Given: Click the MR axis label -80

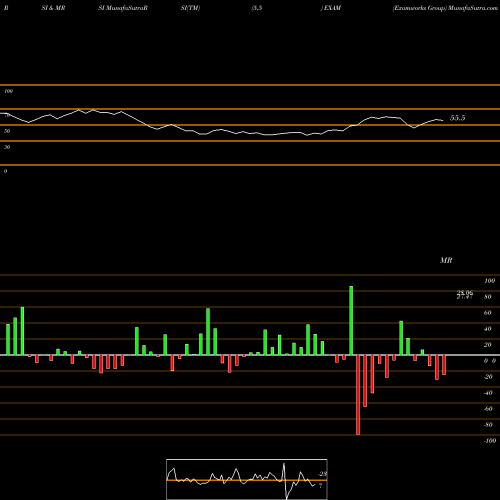Looking at the screenshot, I should click(488, 425).
